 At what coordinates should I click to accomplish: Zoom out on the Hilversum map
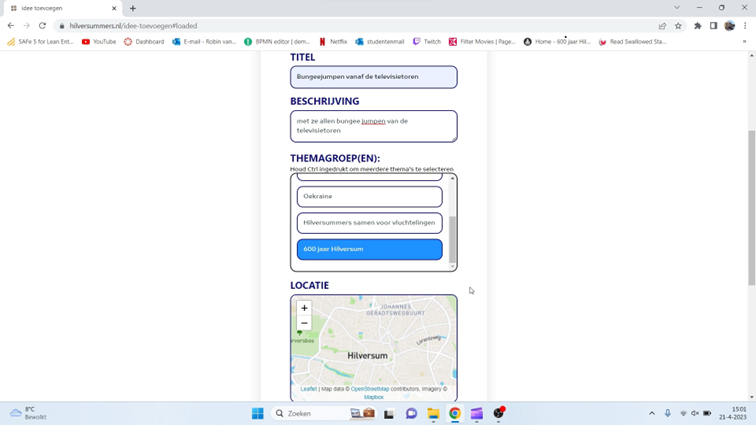[x=304, y=323]
